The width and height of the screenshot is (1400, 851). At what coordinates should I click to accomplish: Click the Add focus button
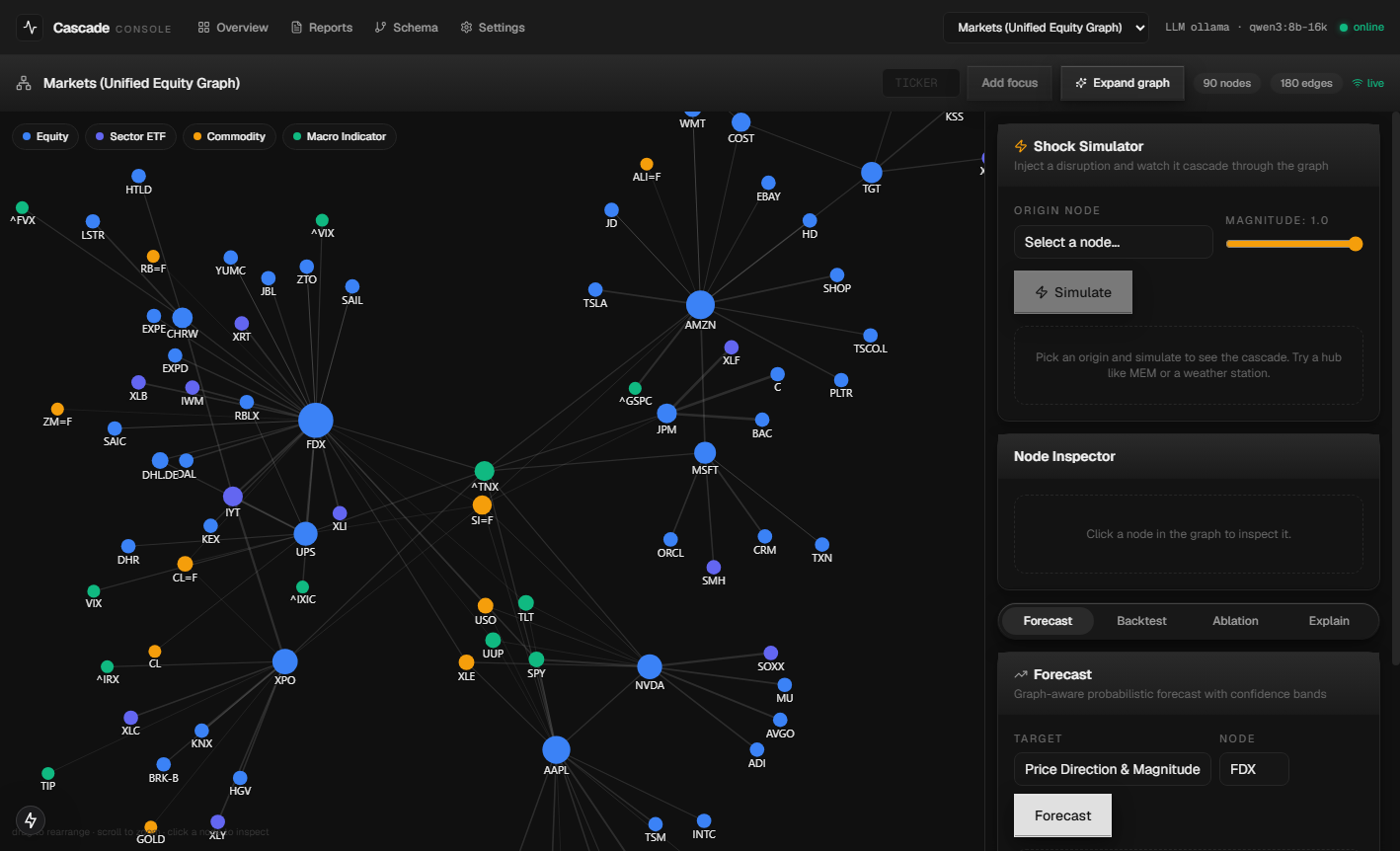tap(1009, 83)
